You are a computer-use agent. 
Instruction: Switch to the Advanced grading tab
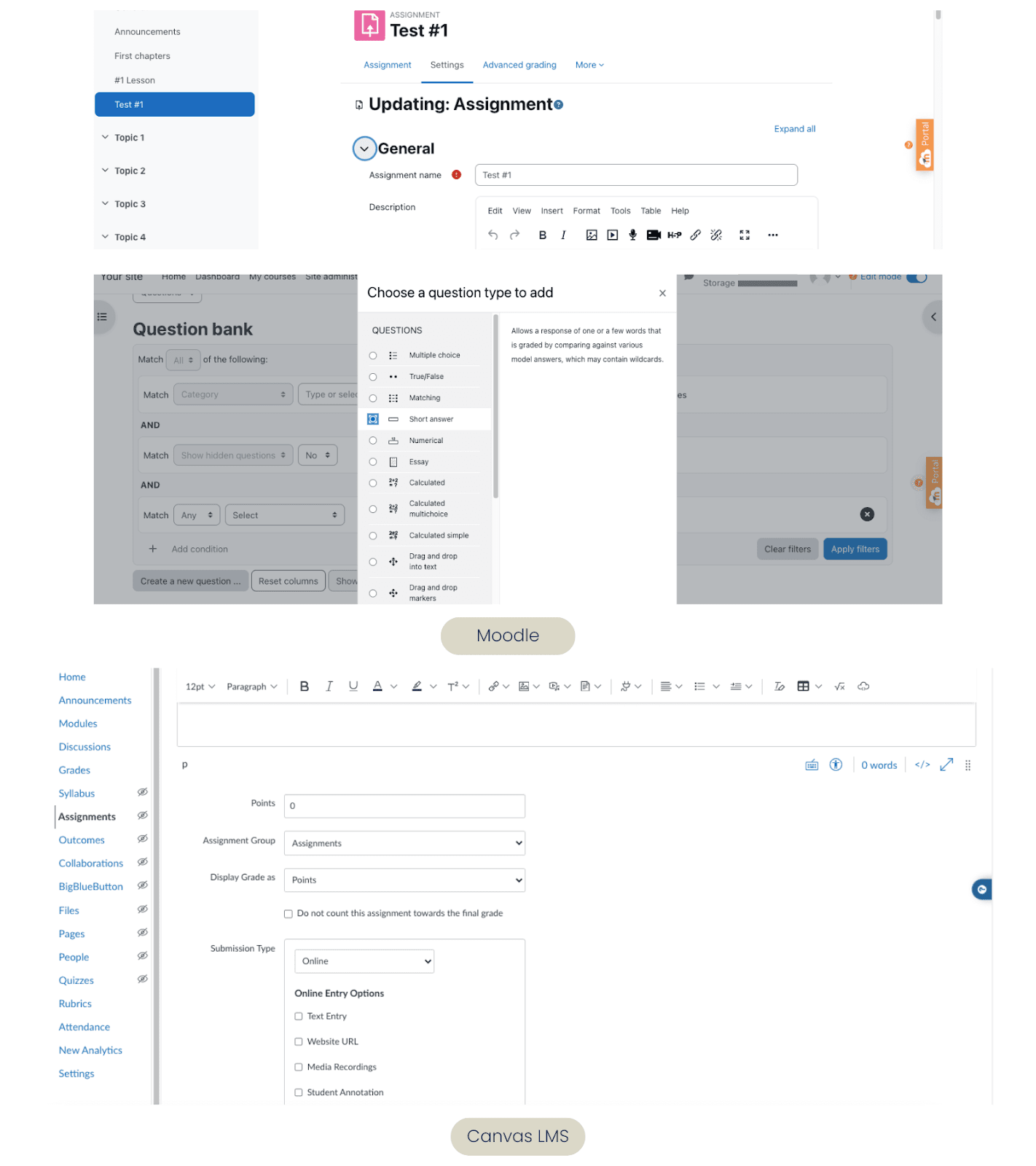(x=519, y=65)
